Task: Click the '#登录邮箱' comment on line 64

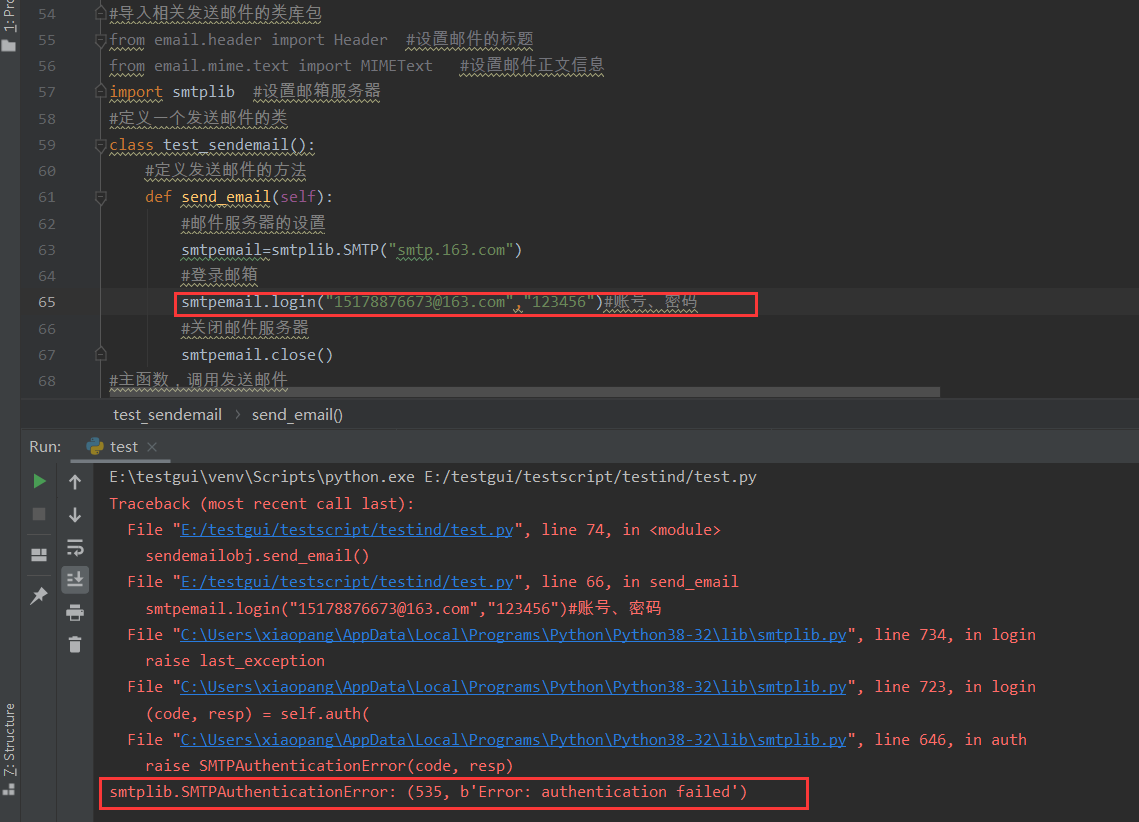Action: coord(219,276)
